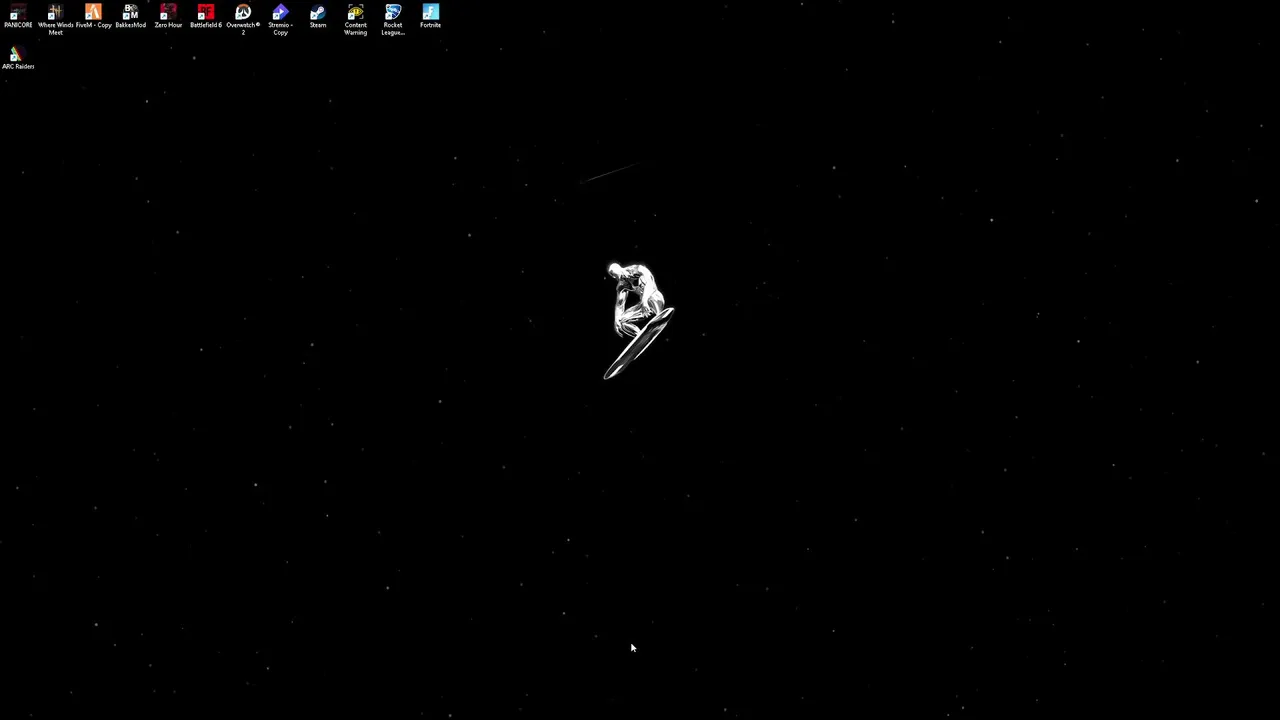Select the Where Winds Meet shortcut
The image size is (1280, 720).
(55, 20)
